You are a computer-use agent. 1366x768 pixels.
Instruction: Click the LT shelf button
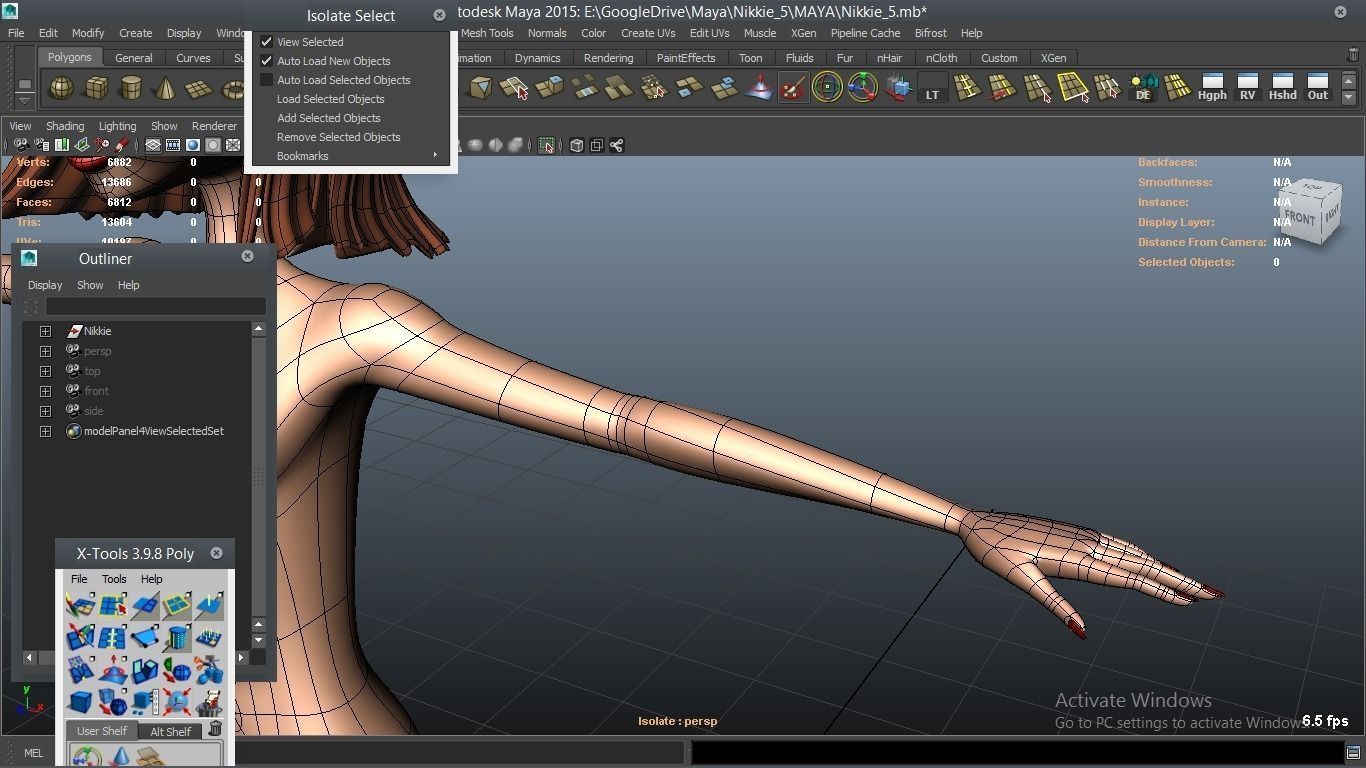[932, 88]
